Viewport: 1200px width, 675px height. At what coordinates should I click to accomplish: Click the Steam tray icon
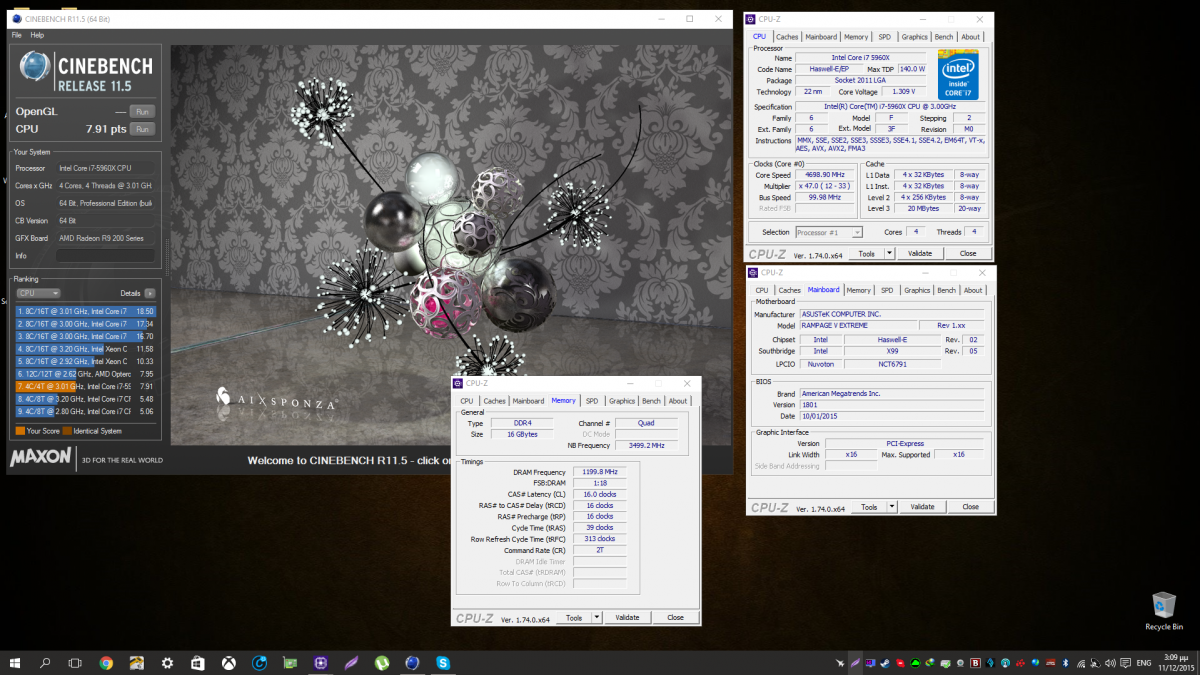point(885,663)
